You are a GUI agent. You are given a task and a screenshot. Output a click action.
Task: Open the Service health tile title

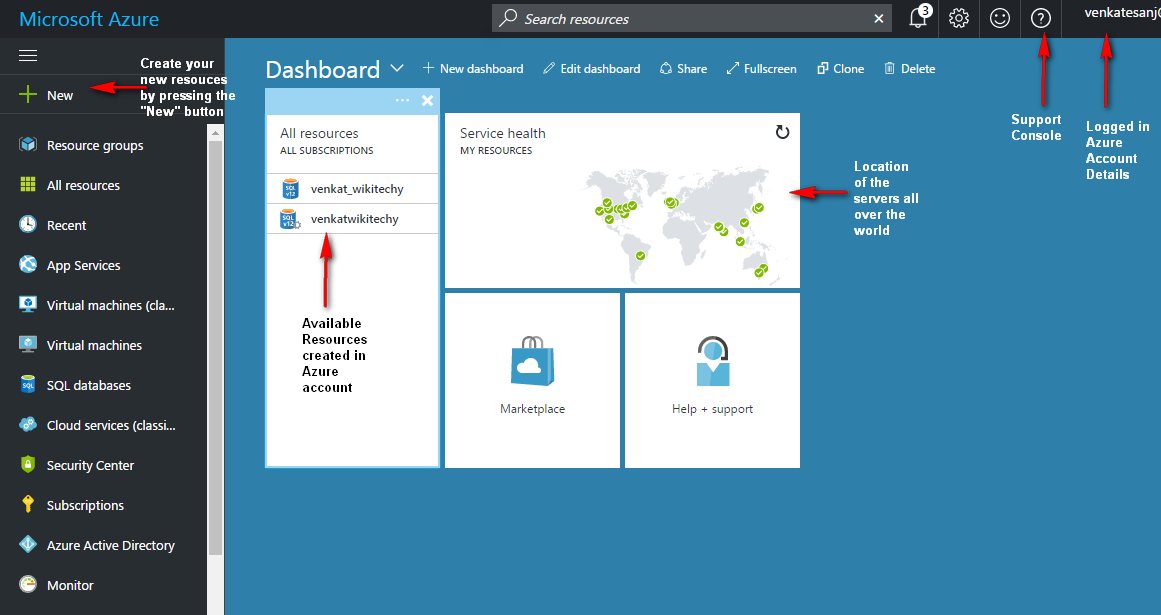tap(503, 133)
